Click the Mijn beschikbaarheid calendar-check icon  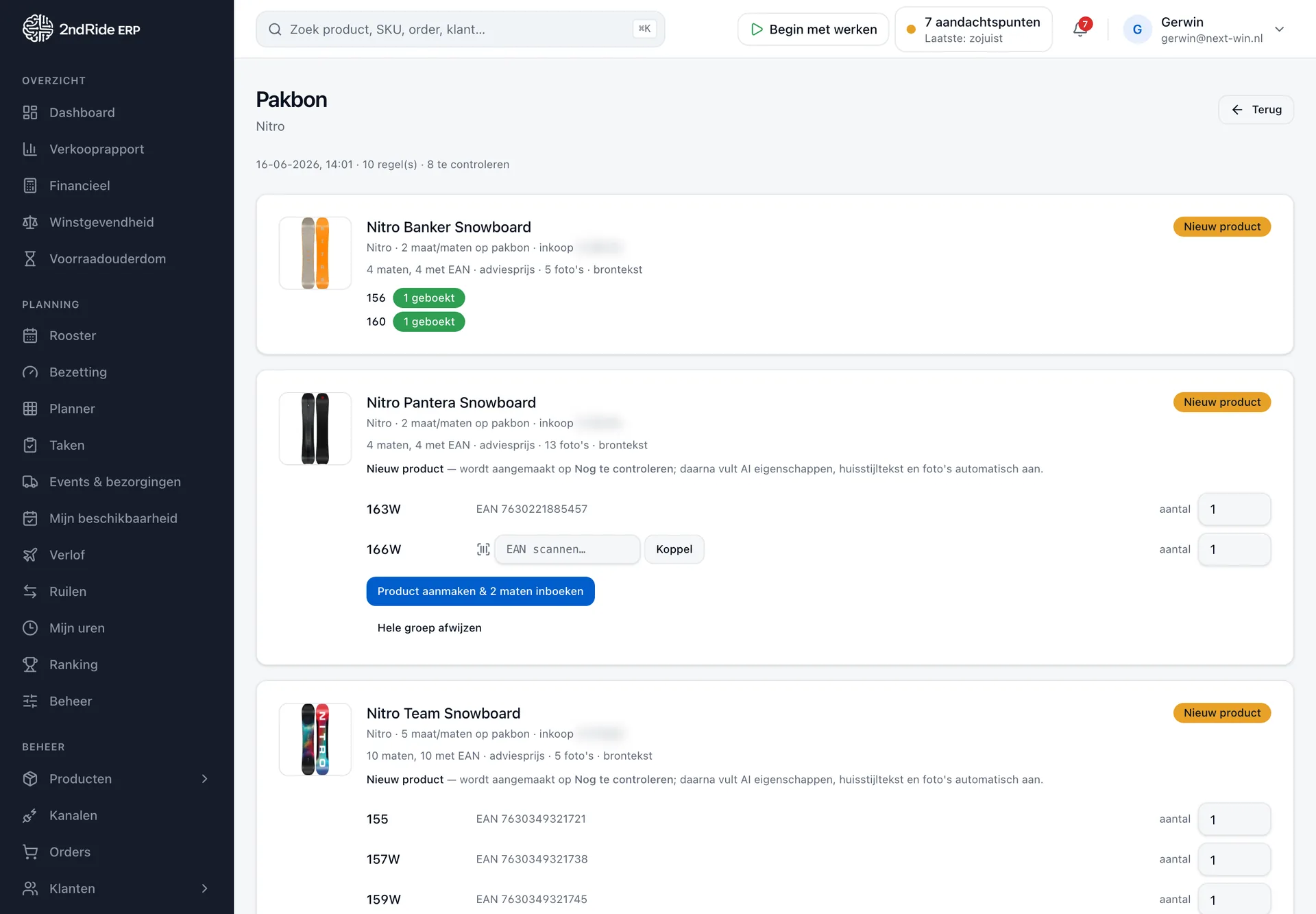point(30,518)
